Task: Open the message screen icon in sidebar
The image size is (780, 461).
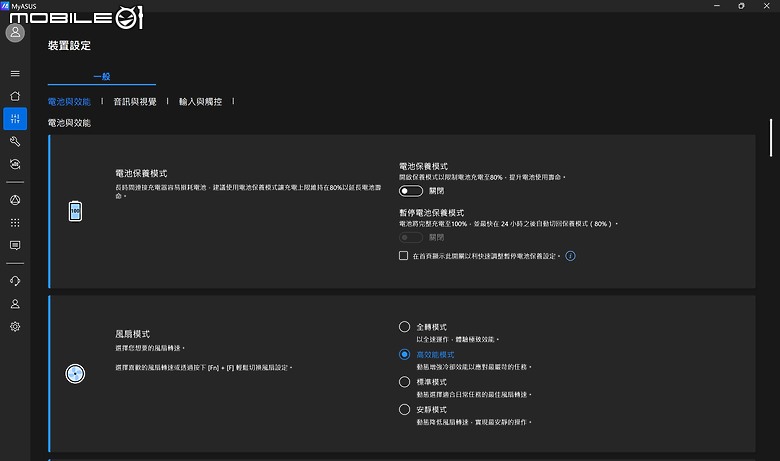Action: 15,245
